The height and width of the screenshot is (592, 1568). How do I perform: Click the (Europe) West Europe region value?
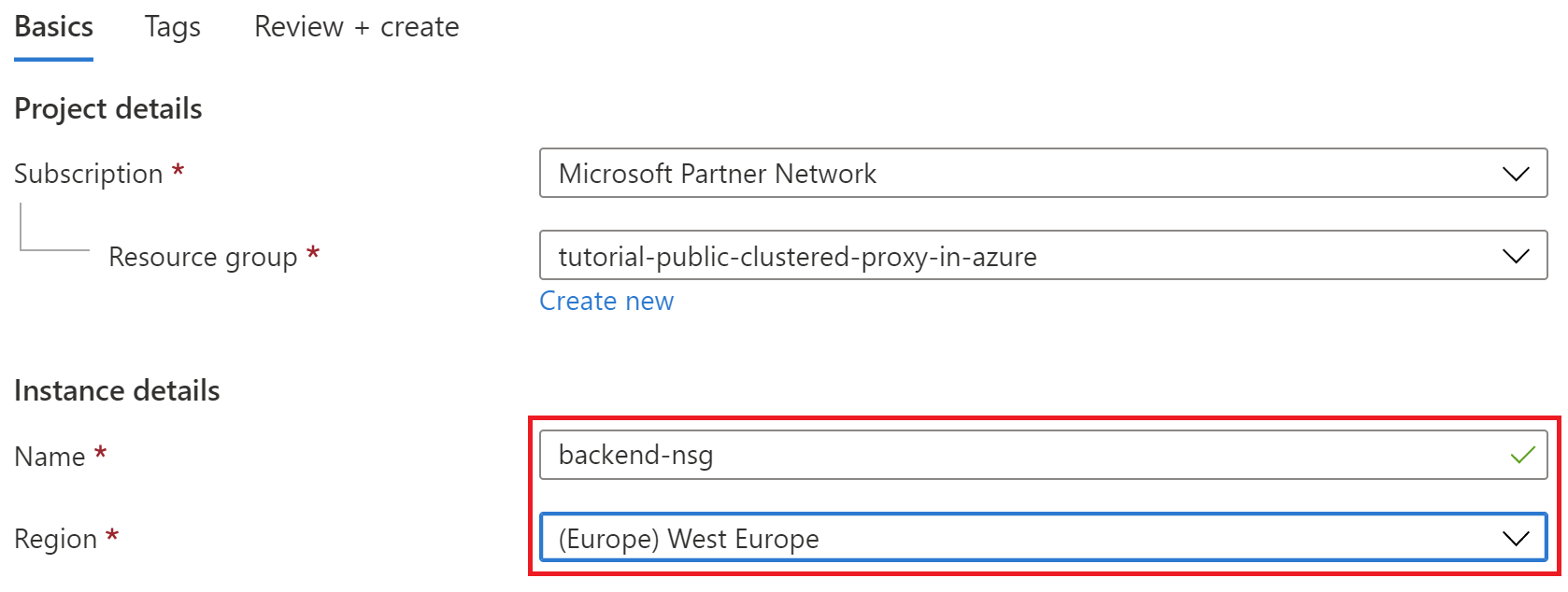[689, 539]
